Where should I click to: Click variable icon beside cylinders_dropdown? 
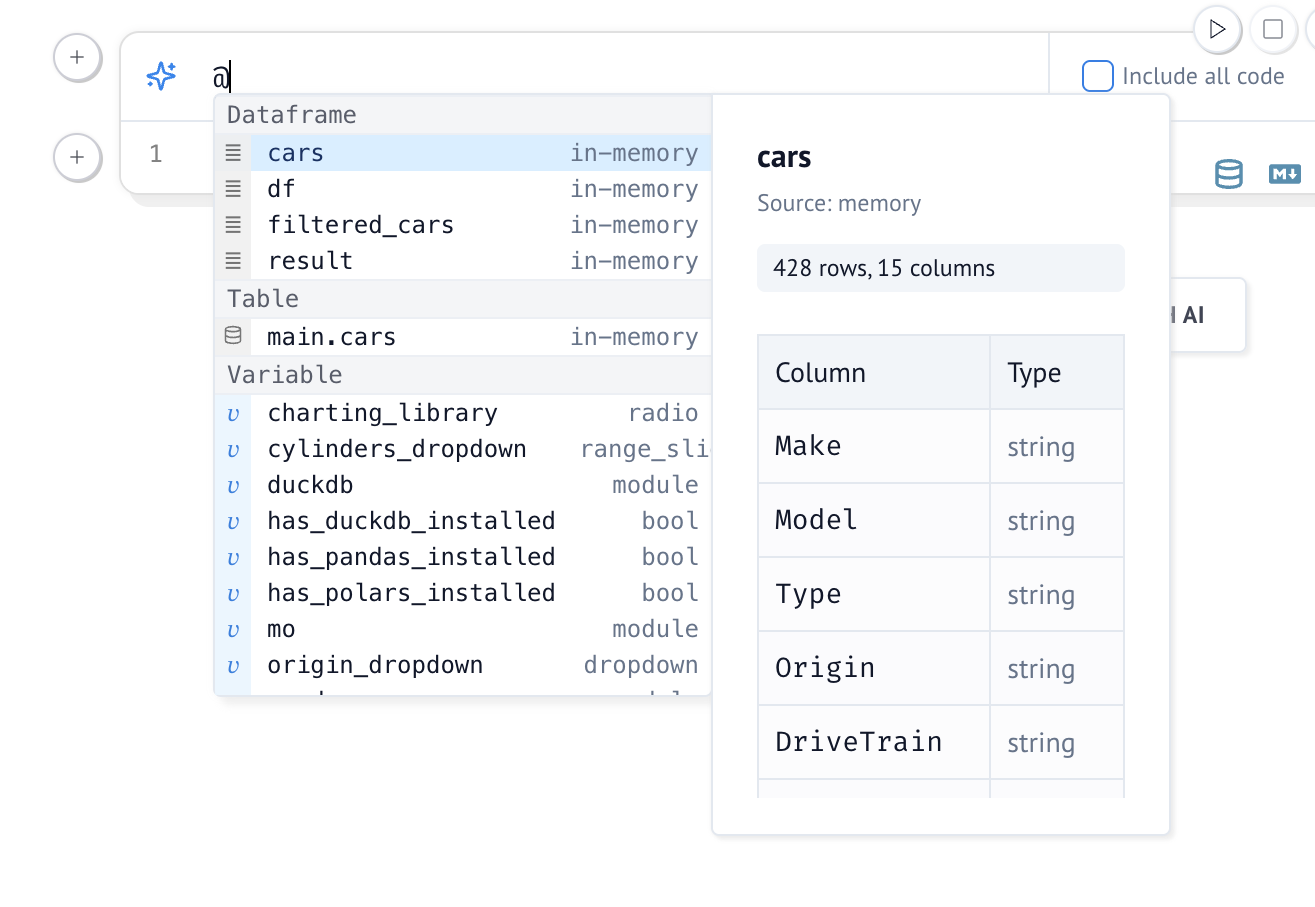tap(233, 449)
